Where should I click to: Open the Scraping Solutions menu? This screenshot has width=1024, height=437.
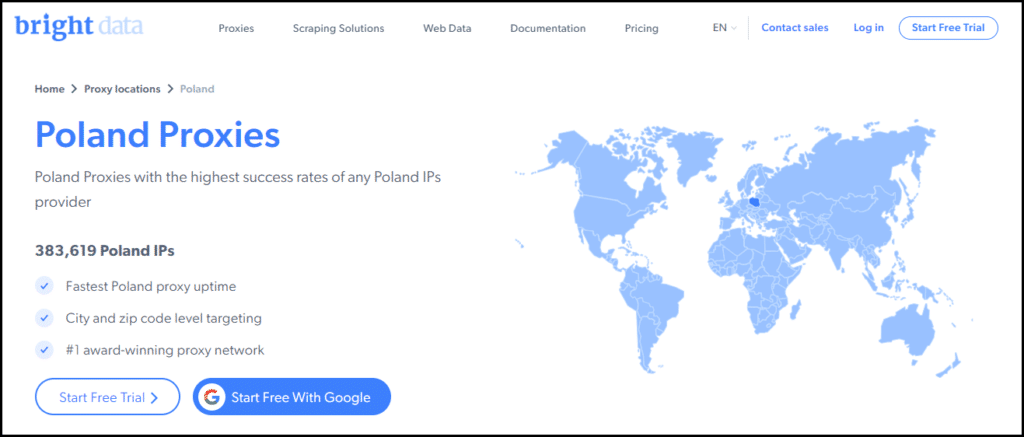[338, 28]
